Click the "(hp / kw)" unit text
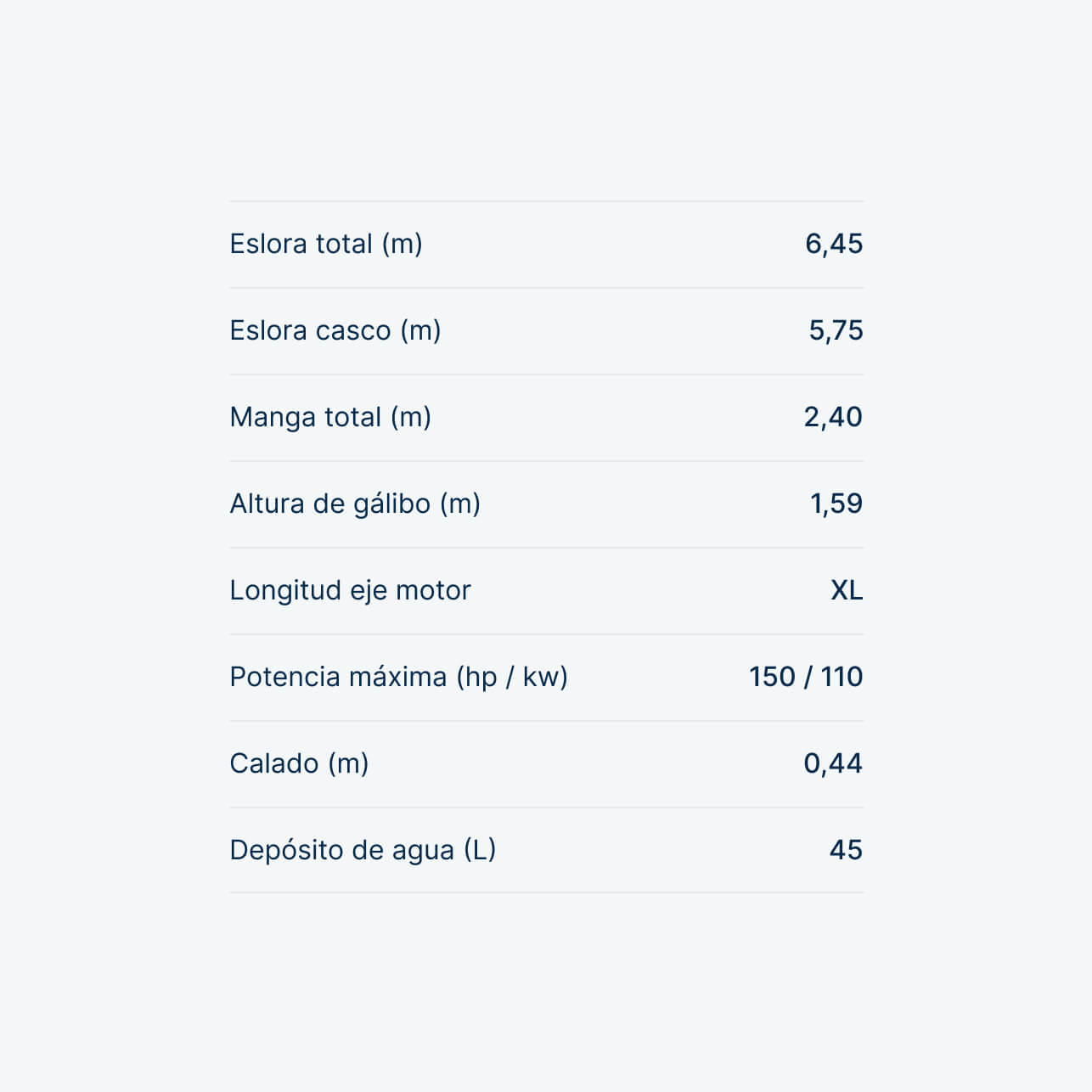The image size is (1092, 1092). pos(512,677)
